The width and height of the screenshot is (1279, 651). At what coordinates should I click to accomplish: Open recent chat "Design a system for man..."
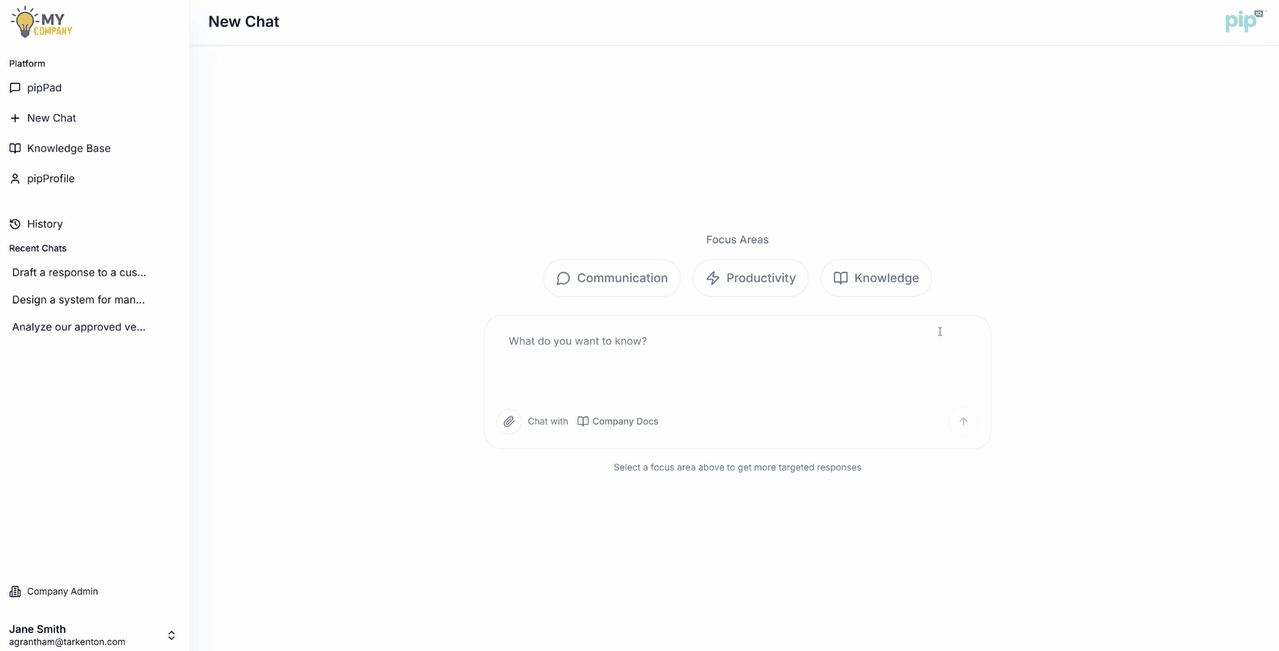(78, 299)
